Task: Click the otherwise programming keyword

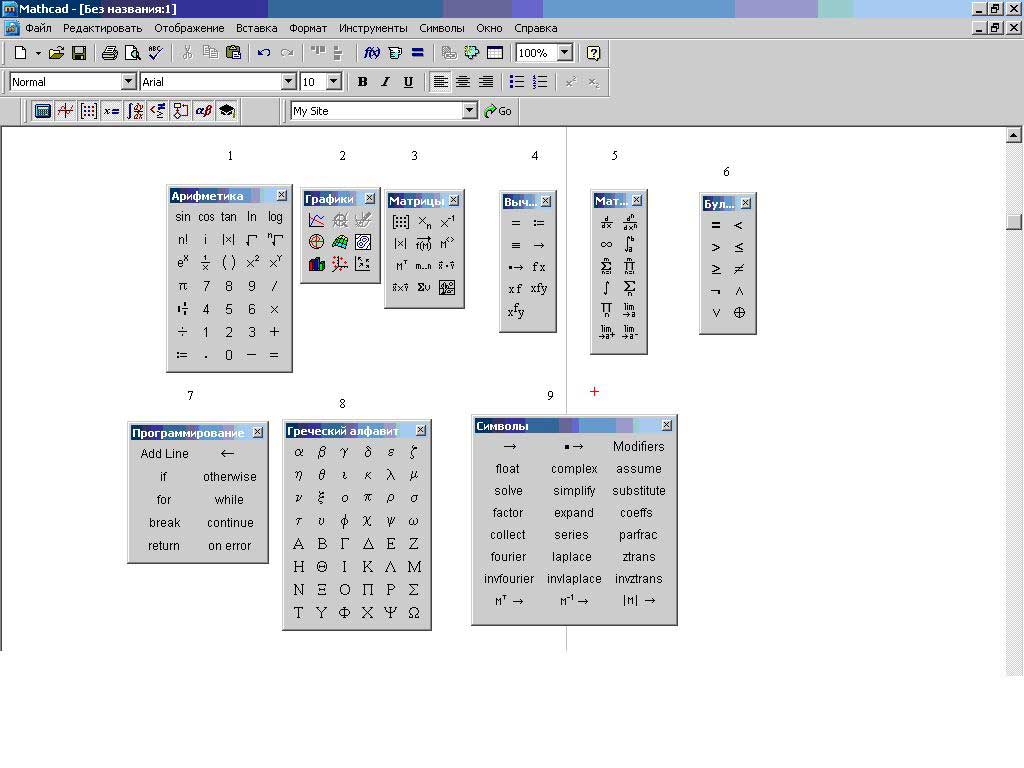Action: (x=230, y=477)
